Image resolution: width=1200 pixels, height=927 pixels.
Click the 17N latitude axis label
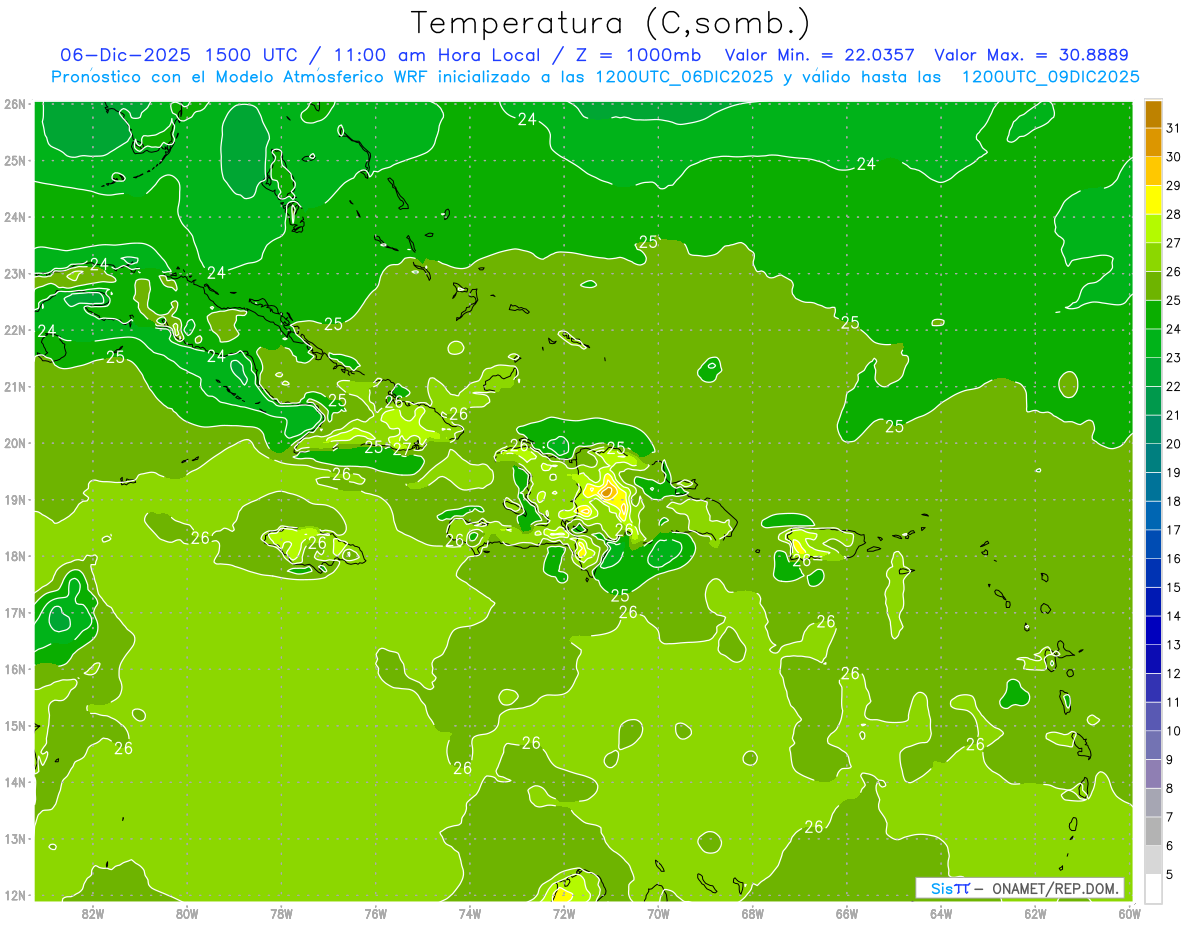tap(14, 613)
